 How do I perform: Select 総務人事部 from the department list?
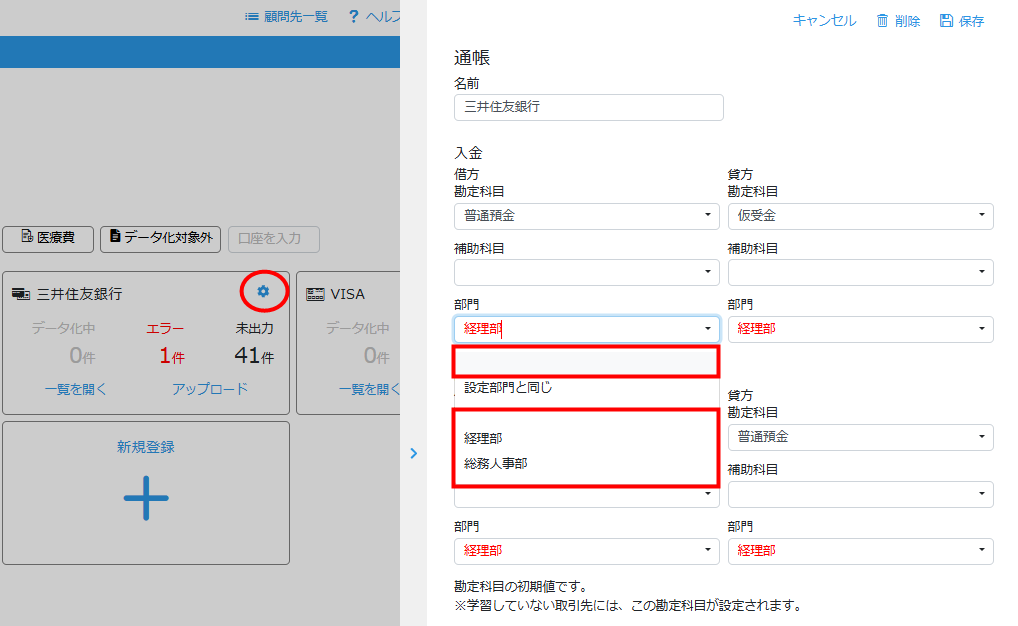pyautogui.click(x=496, y=464)
